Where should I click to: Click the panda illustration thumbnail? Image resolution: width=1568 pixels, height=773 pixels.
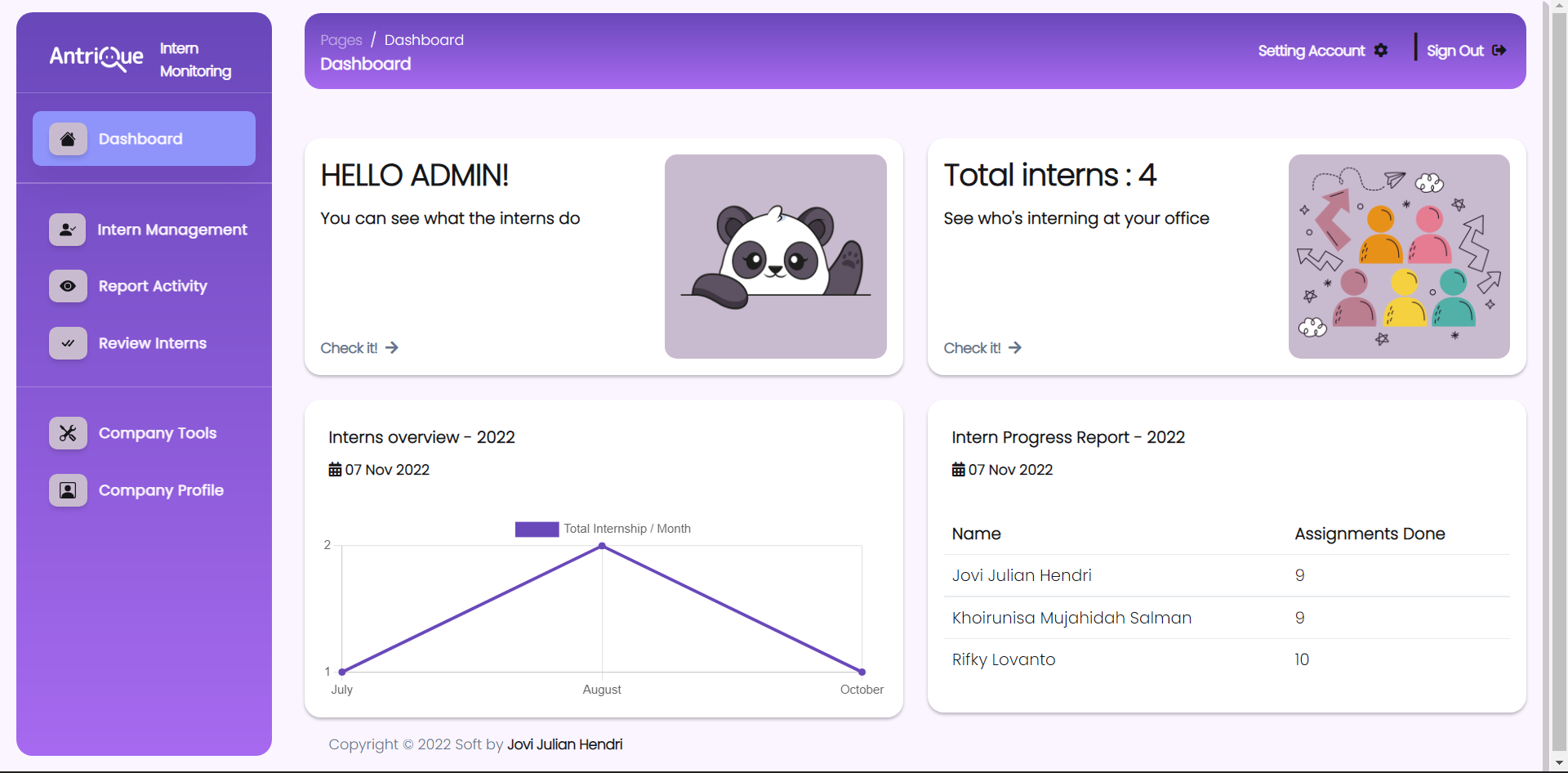(x=775, y=257)
